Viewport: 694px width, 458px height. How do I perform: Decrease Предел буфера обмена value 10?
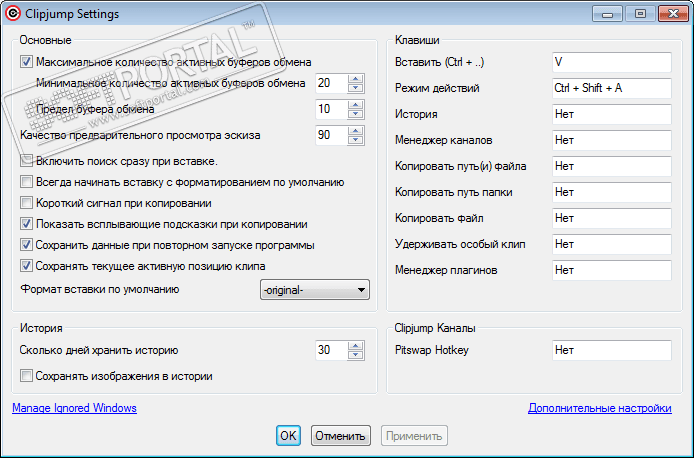coord(355,114)
